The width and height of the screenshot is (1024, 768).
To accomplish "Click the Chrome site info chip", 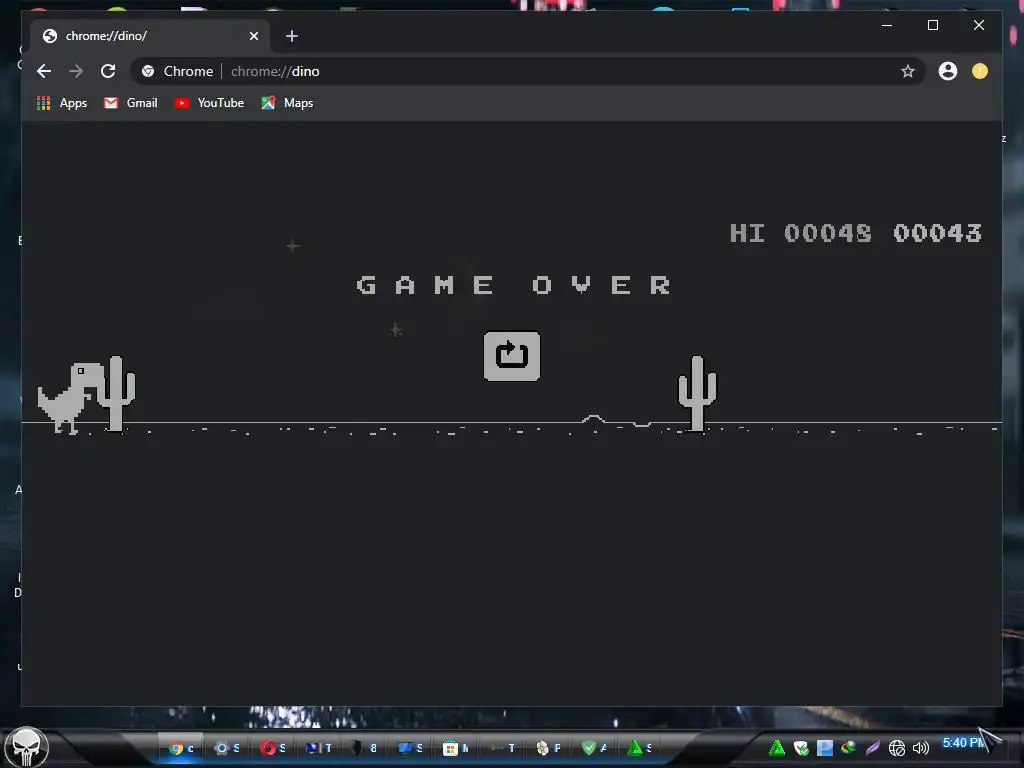I will [x=178, y=71].
